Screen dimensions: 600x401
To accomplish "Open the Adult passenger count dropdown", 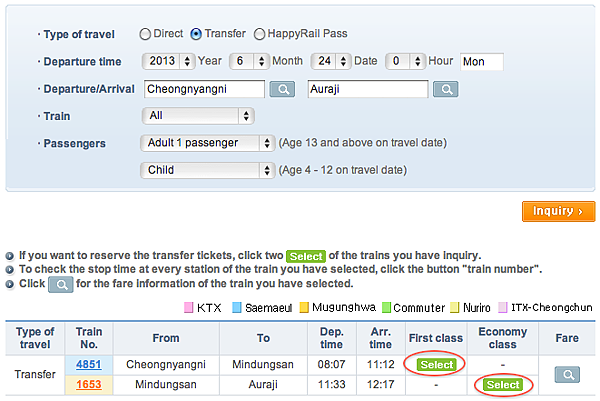I will coord(208,143).
